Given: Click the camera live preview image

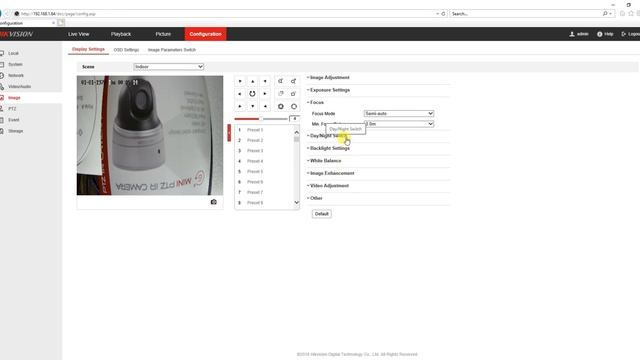Looking at the screenshot, I should [x=150, y=135].
